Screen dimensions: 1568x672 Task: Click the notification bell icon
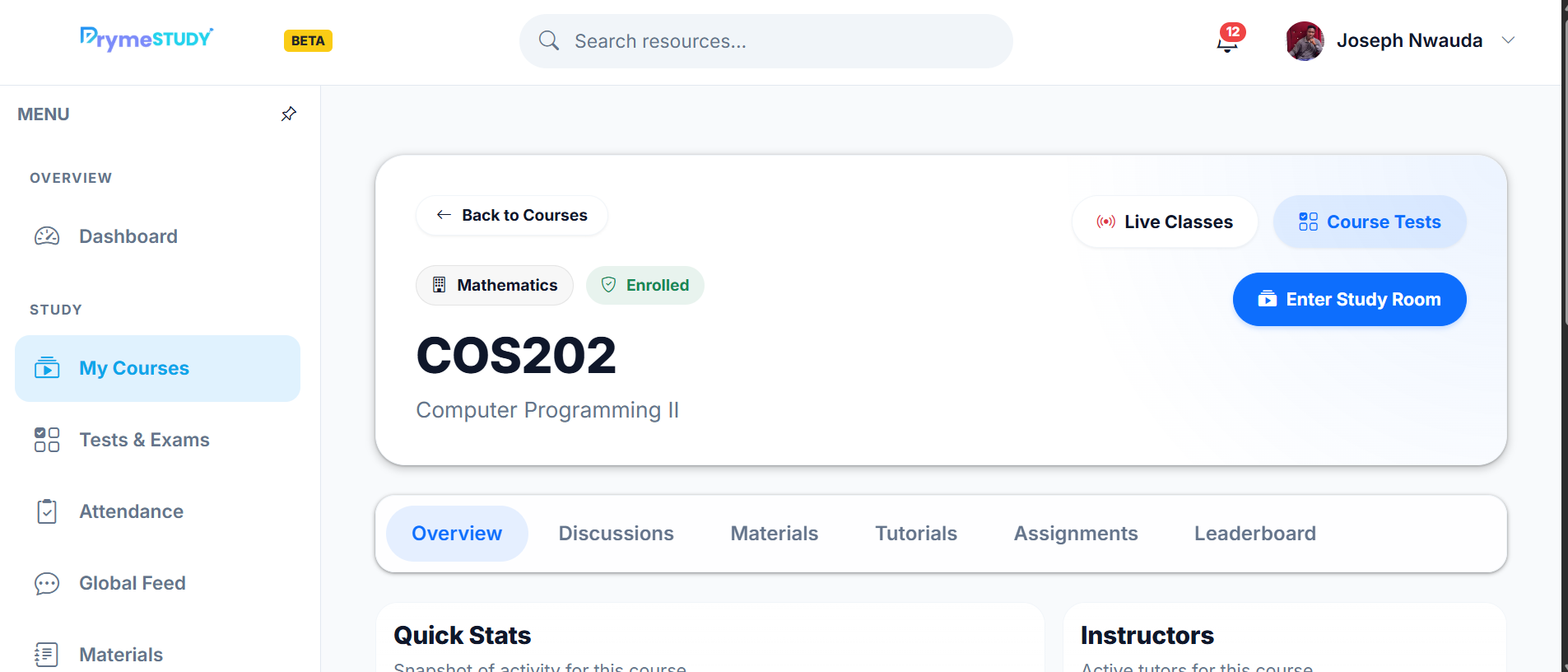point(1227,41)
